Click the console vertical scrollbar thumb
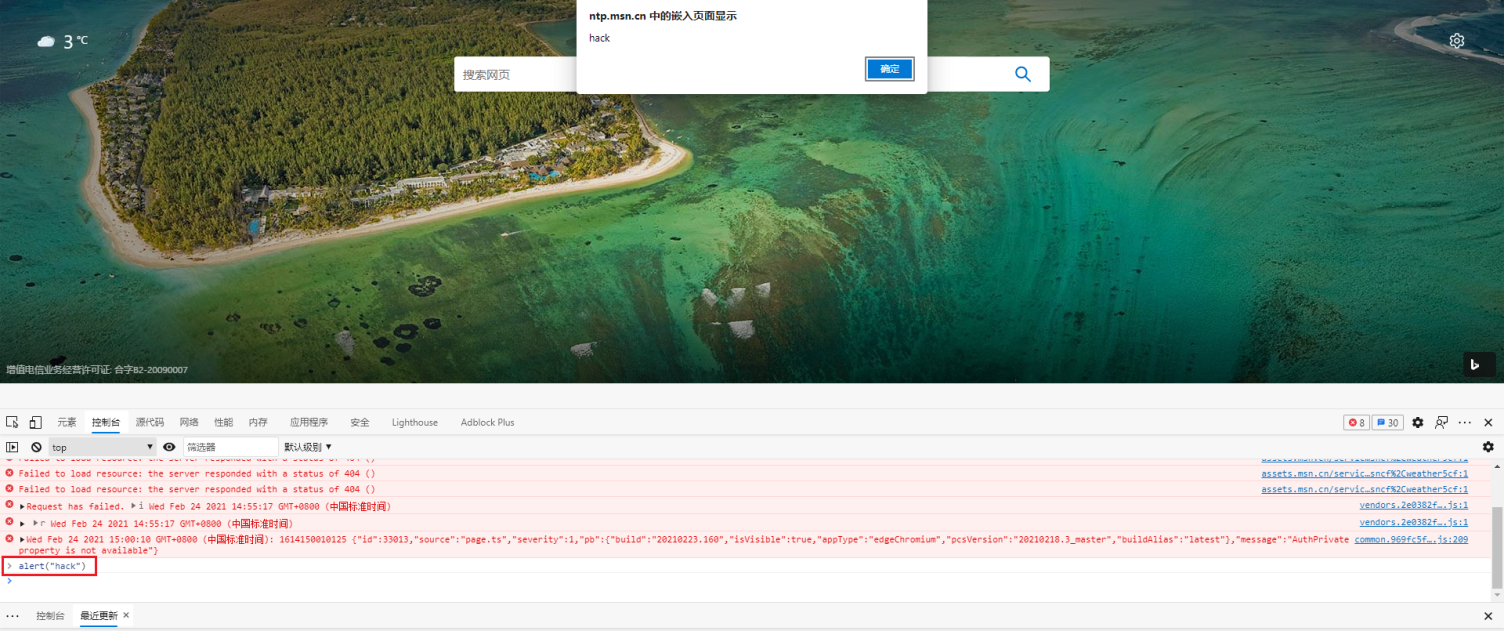 tap(1497, 548)
